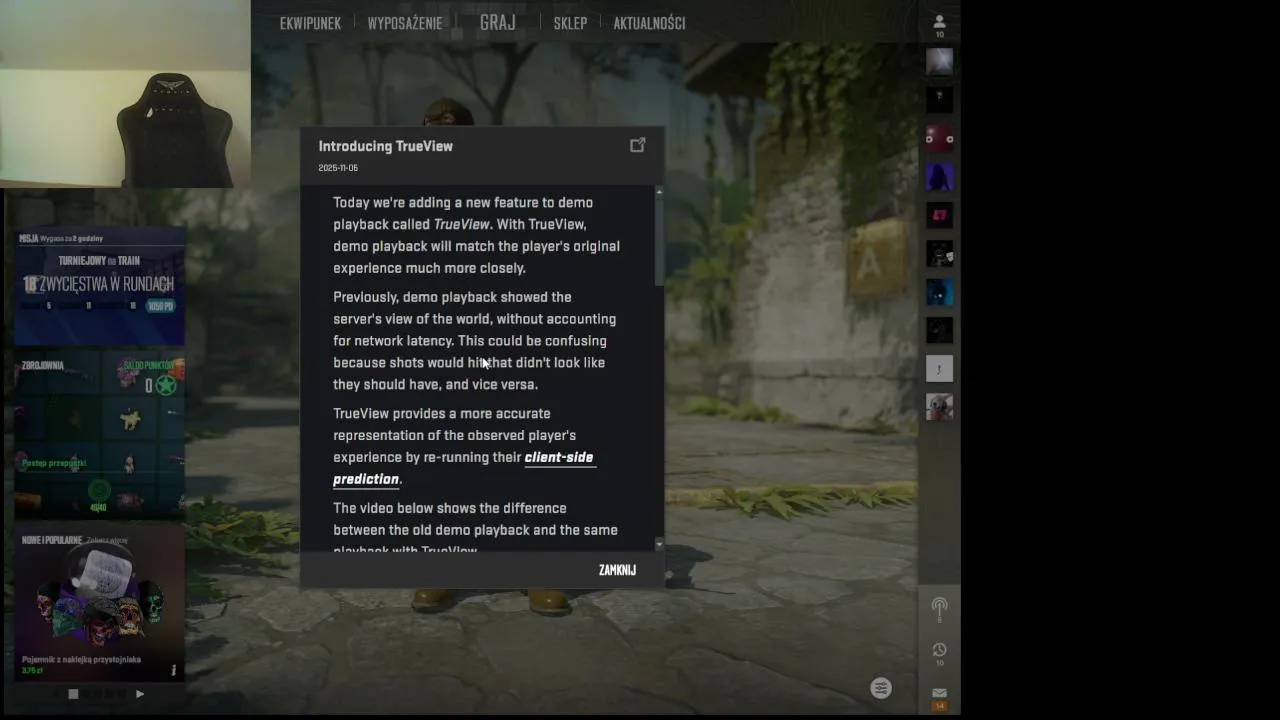
Task: Open the EKWIPUNEK menu tab
Action: [310, 23]
